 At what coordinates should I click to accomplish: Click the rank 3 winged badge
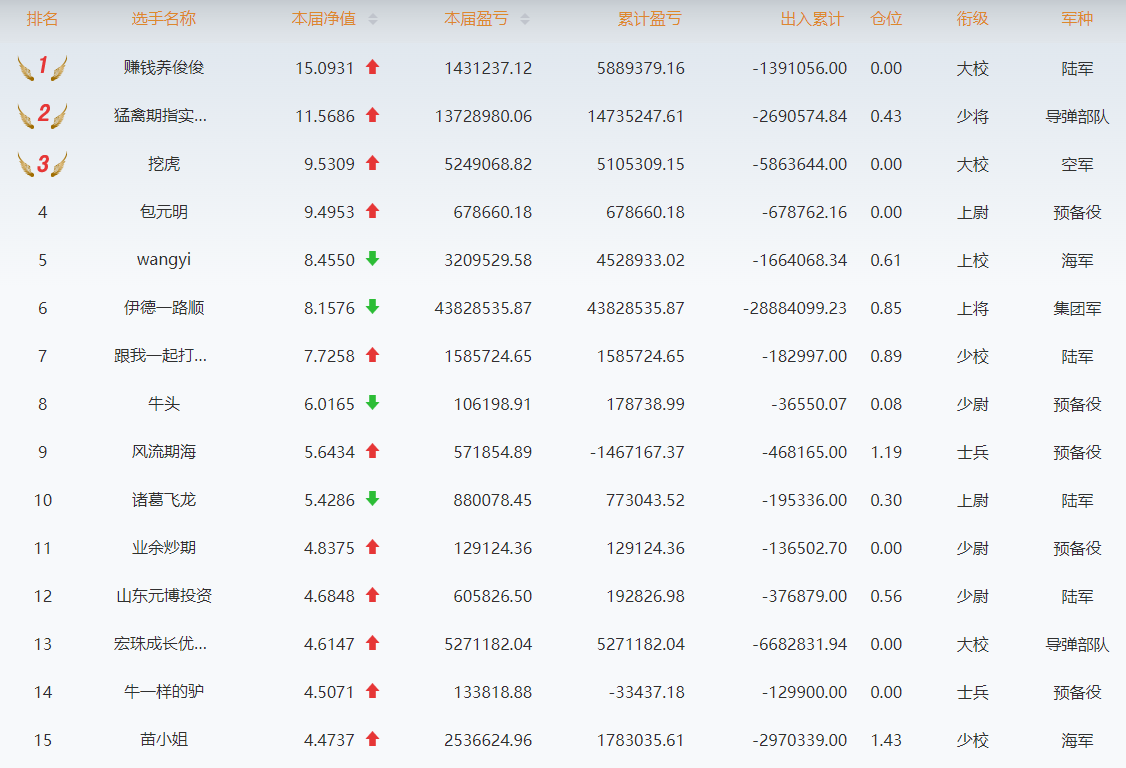(x=42, y=164)
